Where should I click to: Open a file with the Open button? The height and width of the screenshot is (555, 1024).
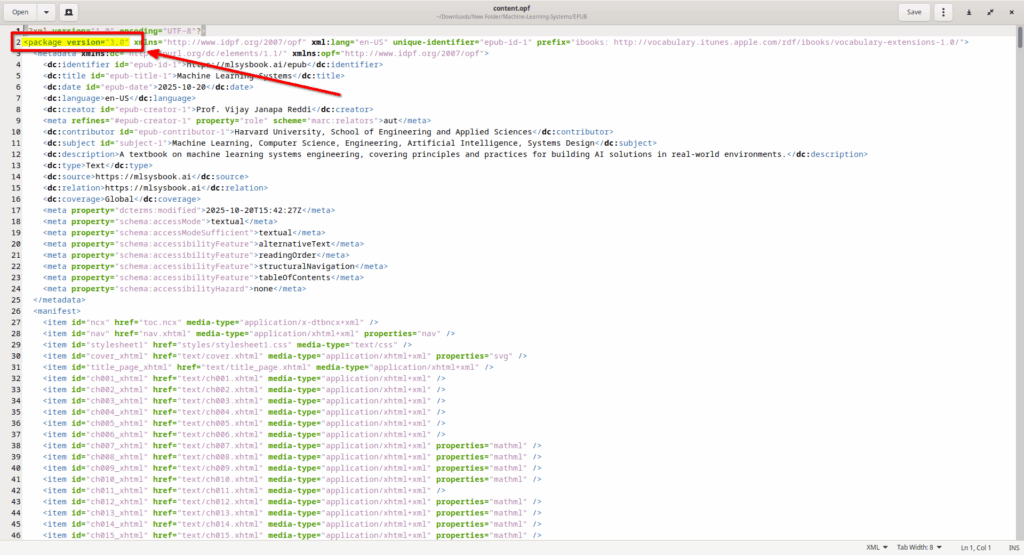20,12
